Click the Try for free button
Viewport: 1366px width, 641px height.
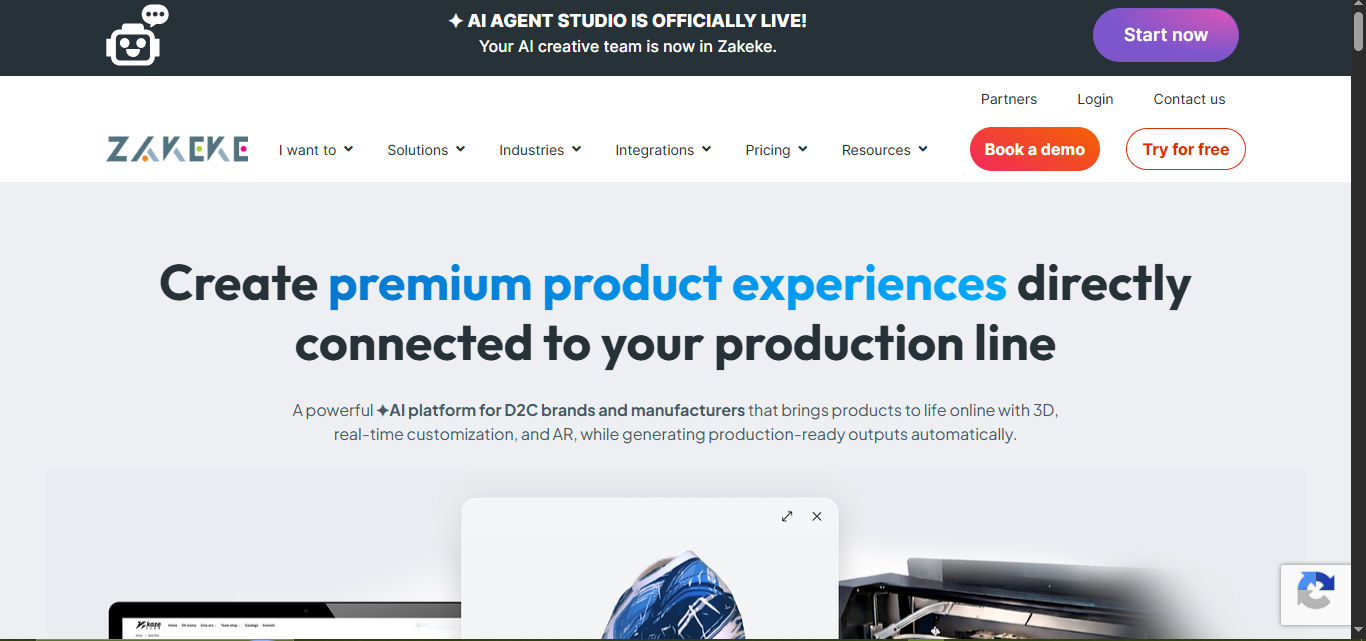click(1186, 149)
